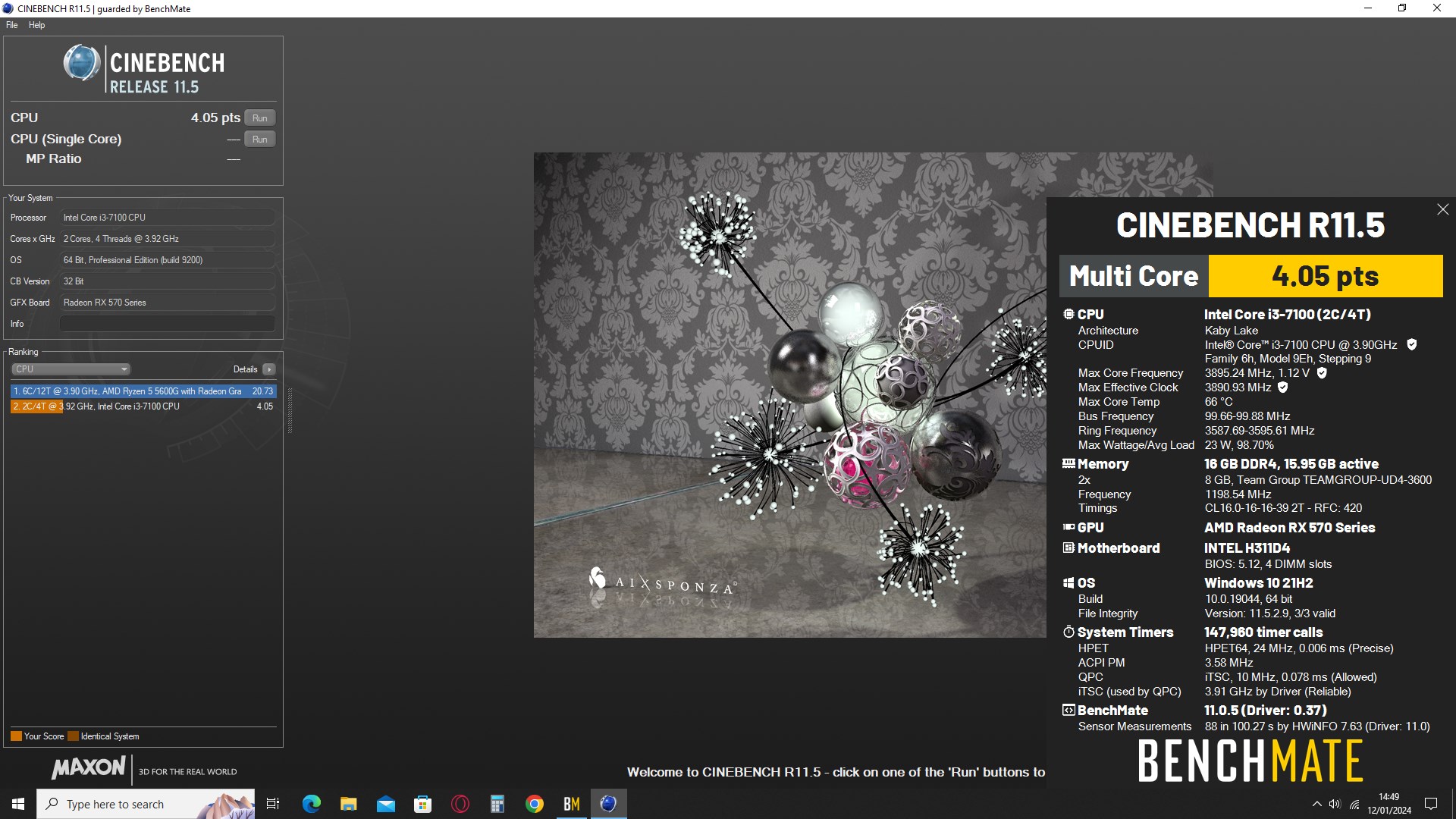Click the Max Core Frequency shield icon
Viewport: 1456px width, 819px height.
pos(1322,373)
